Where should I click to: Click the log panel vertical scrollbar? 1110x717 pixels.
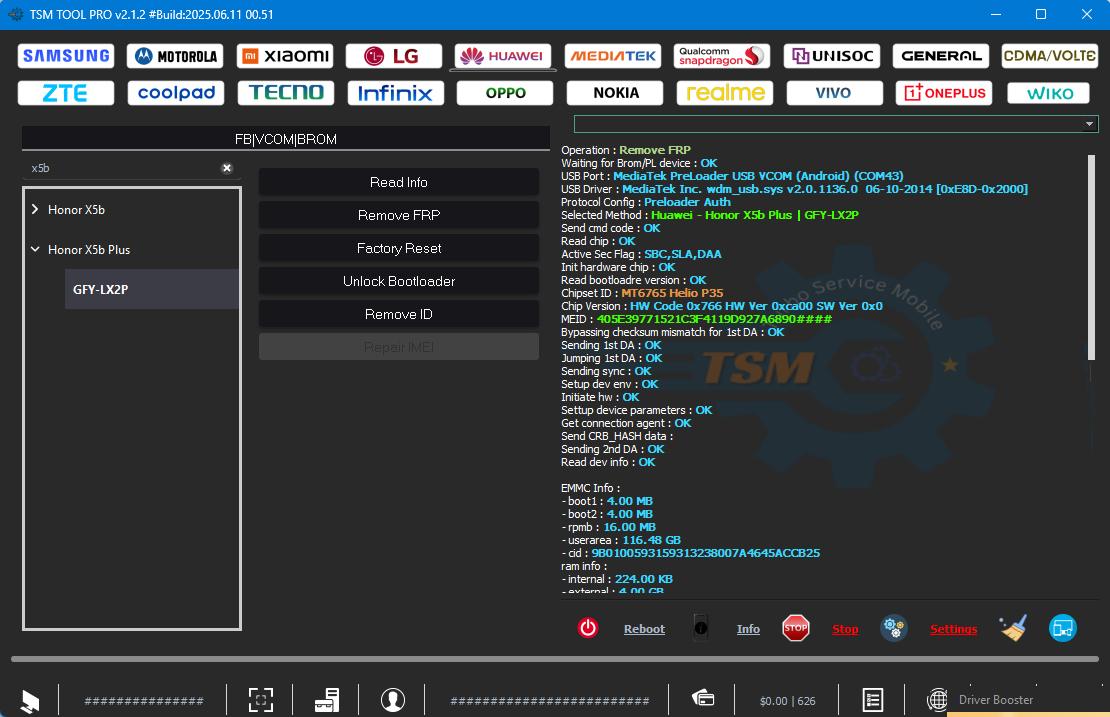point(1091,258)
